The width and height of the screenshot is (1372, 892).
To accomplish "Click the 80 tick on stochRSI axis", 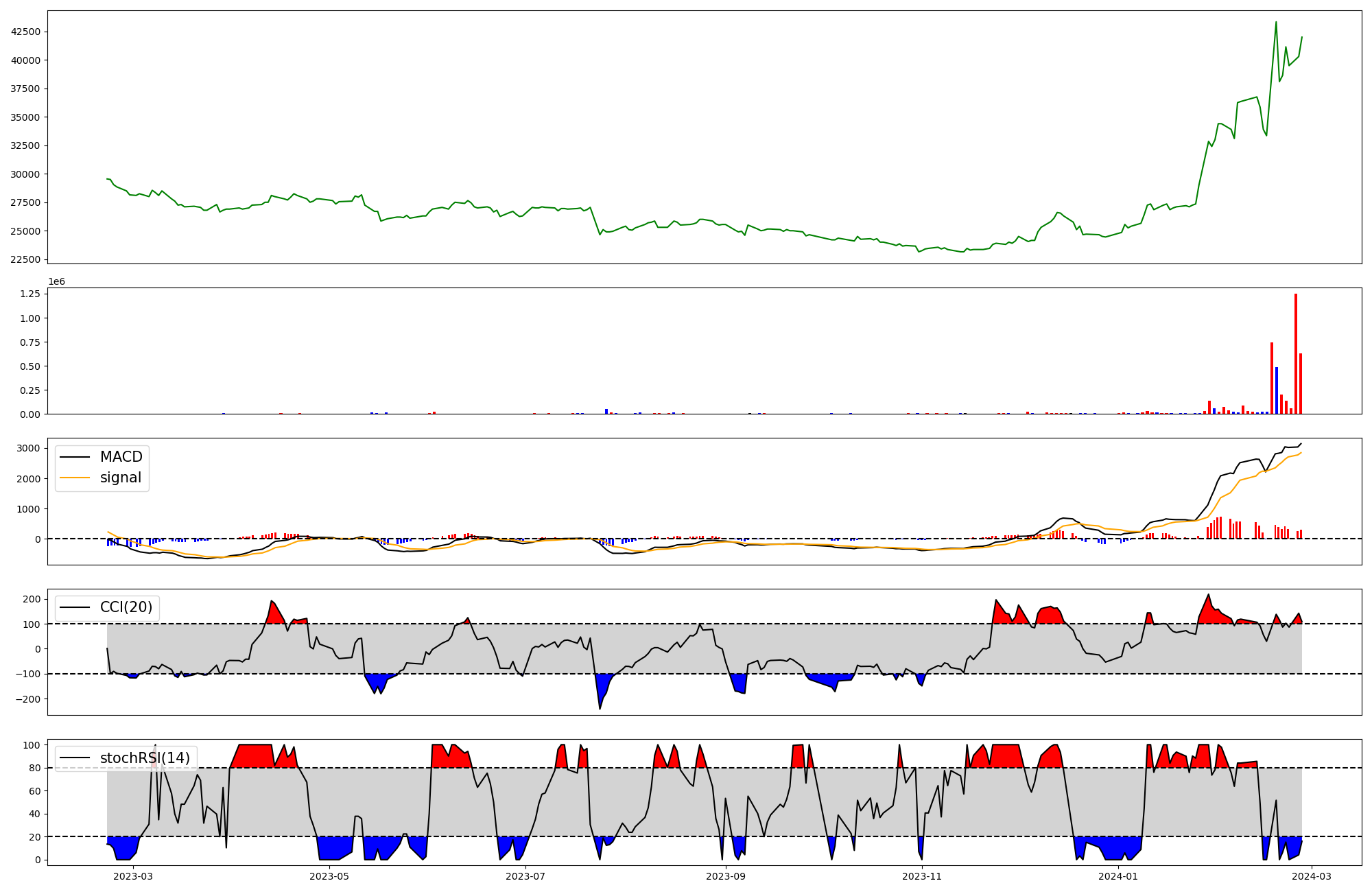I will click(x=34, y=768).
